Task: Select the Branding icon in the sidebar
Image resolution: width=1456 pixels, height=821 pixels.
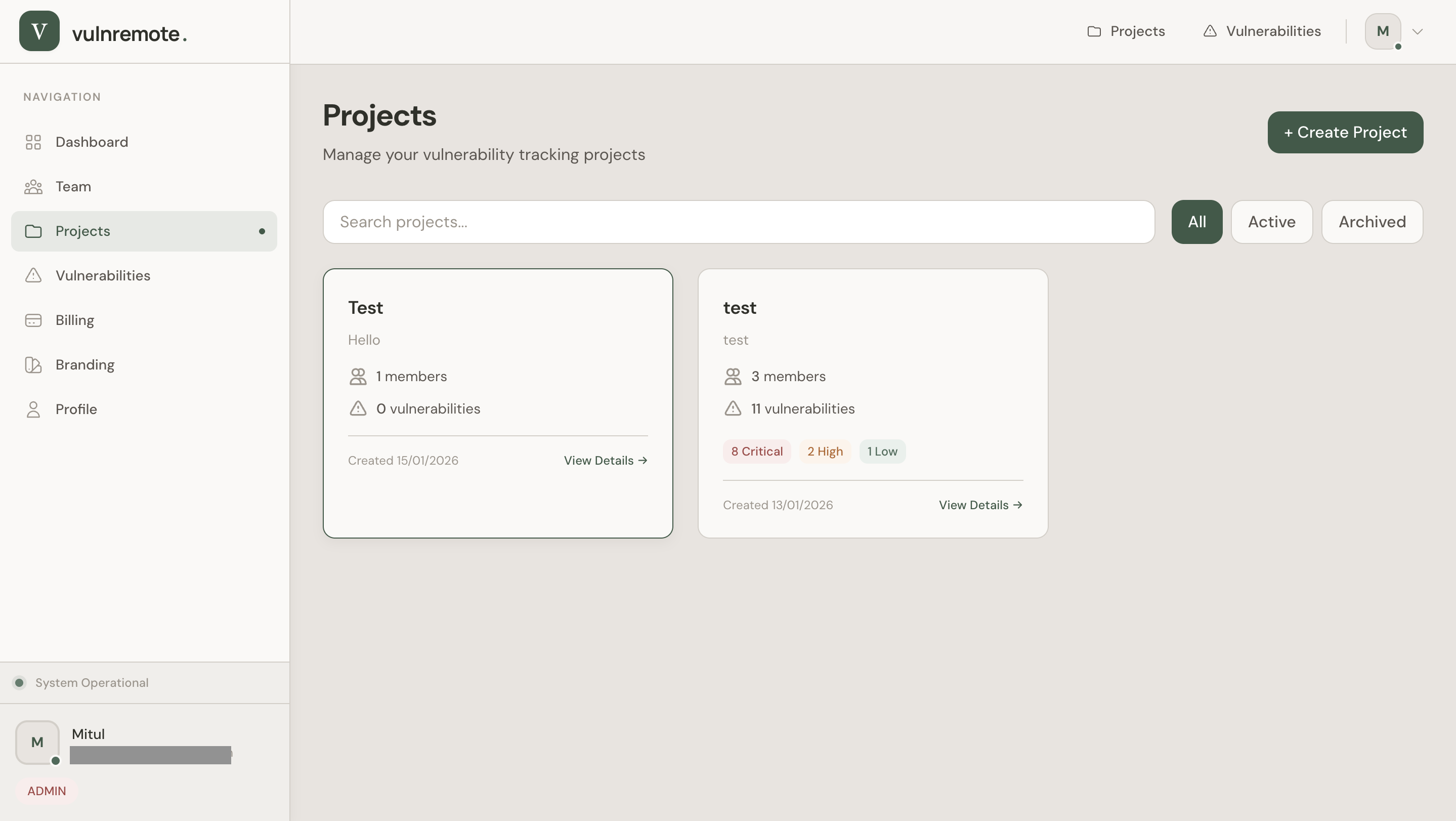Action: [33, 365]
